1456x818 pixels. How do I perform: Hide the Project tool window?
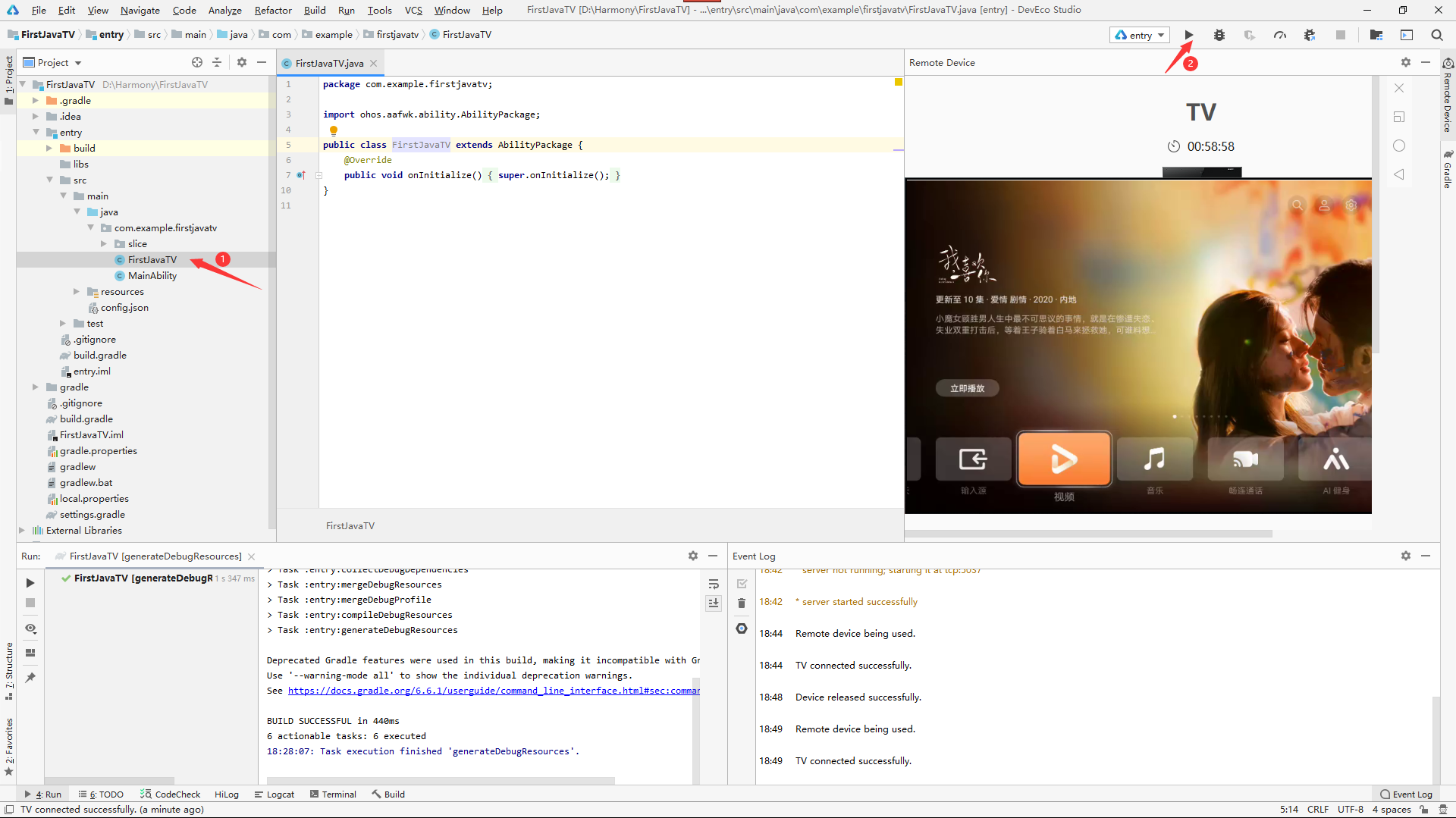pyautogui.click(x=262, y=62)
